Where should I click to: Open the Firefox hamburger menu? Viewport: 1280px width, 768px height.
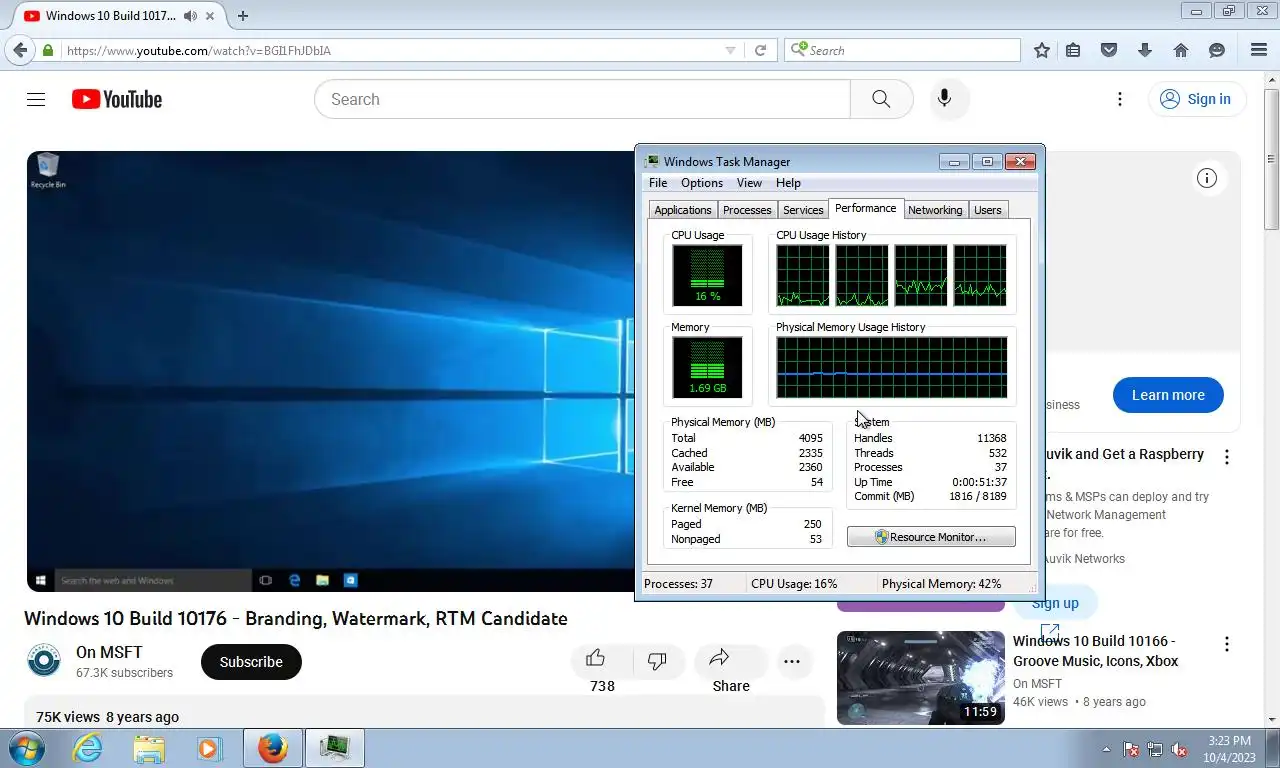pos(1259,50)
